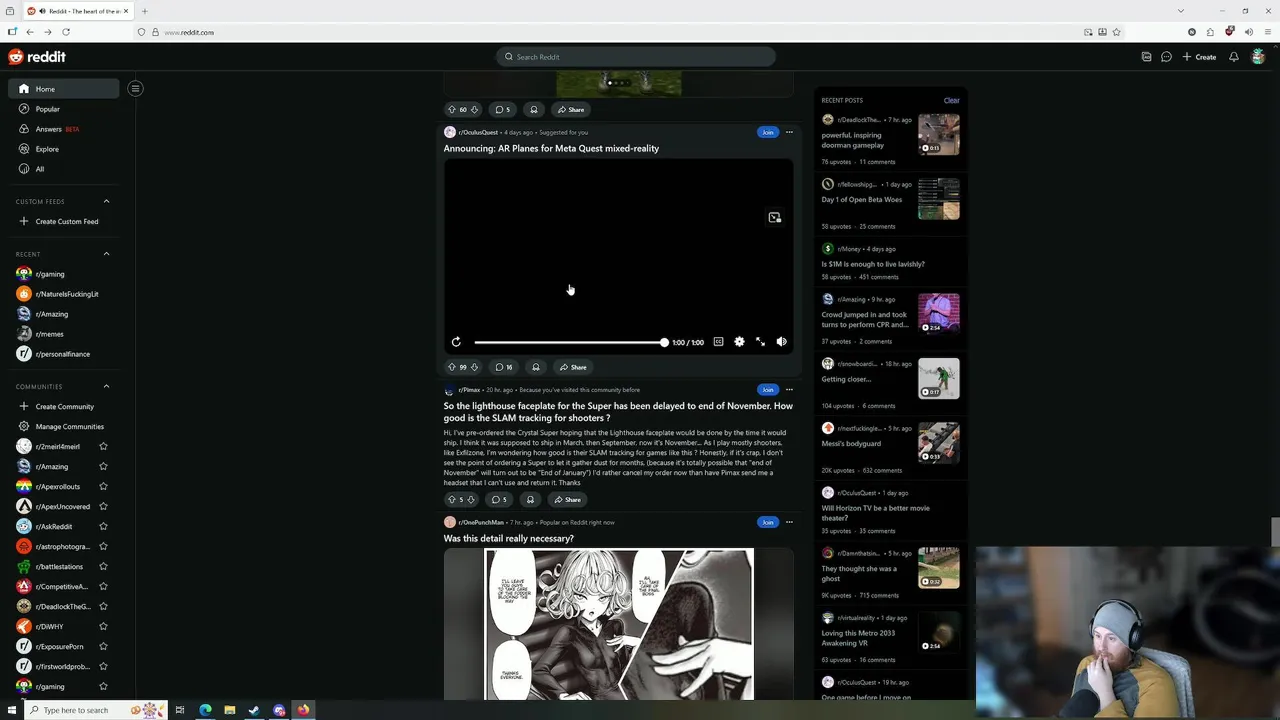Open Answers BETA

[x=63, y=129]
